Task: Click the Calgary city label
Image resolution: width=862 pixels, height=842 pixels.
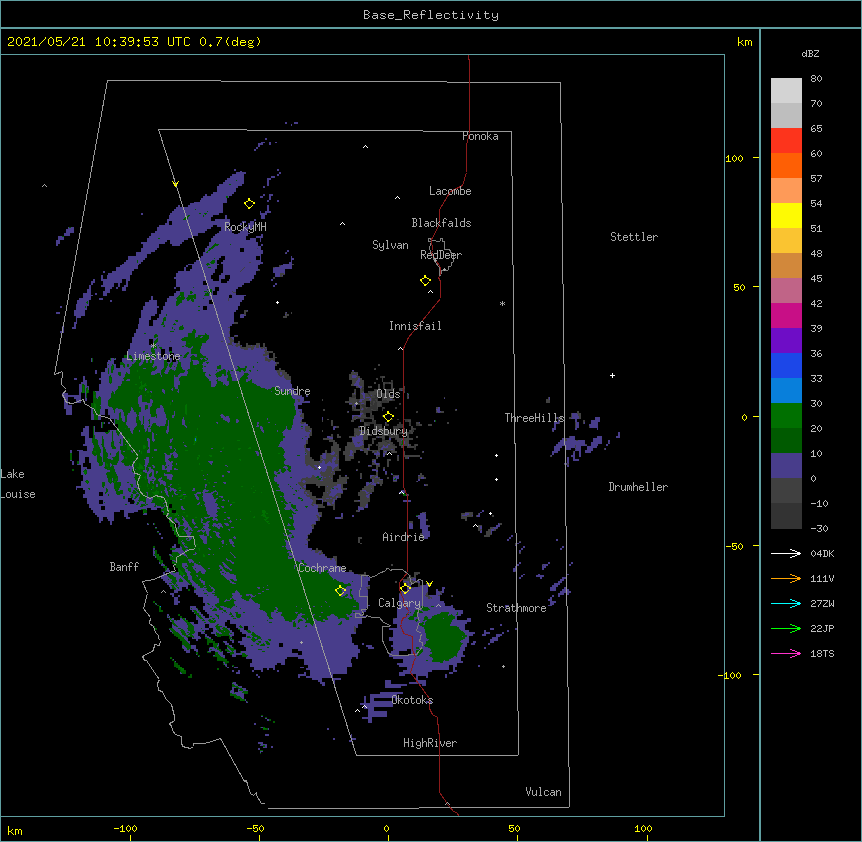Action: (400, 603)
